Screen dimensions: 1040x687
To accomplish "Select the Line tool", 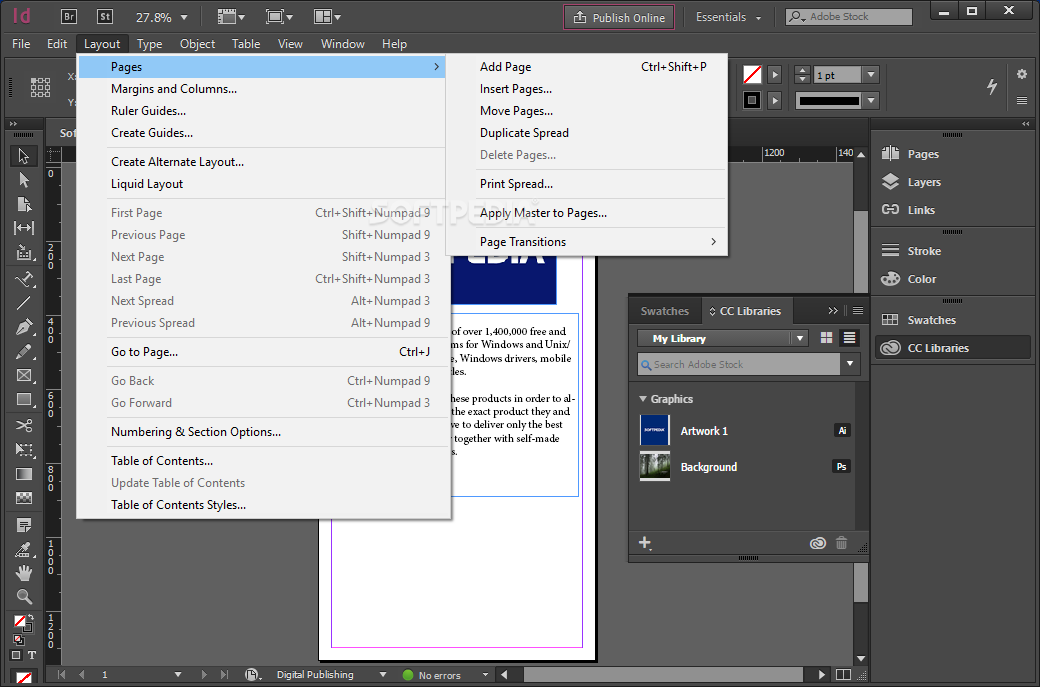I will tap(24, 303).
